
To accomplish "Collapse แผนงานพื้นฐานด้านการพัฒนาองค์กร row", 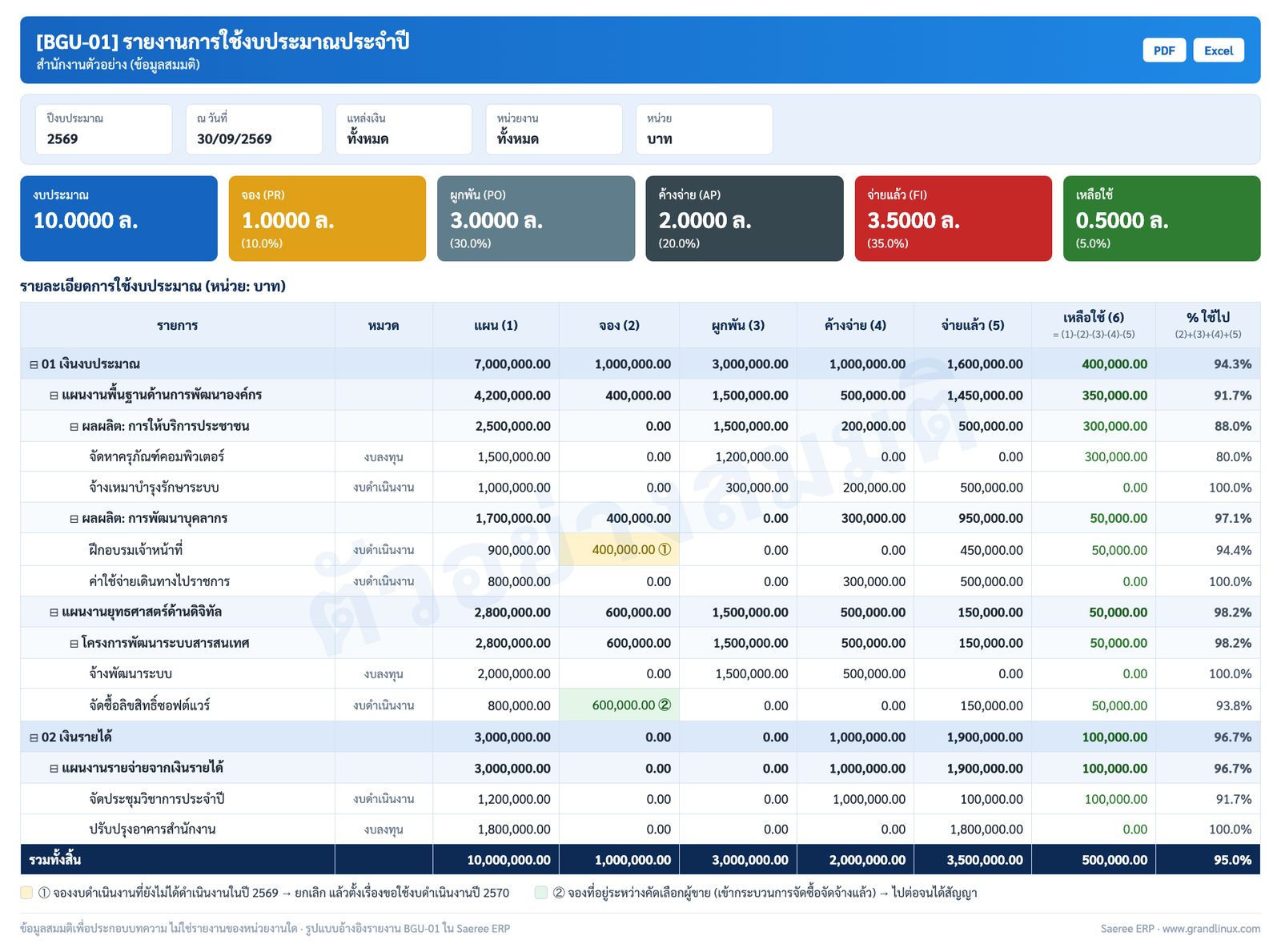I will coord(54,396).
